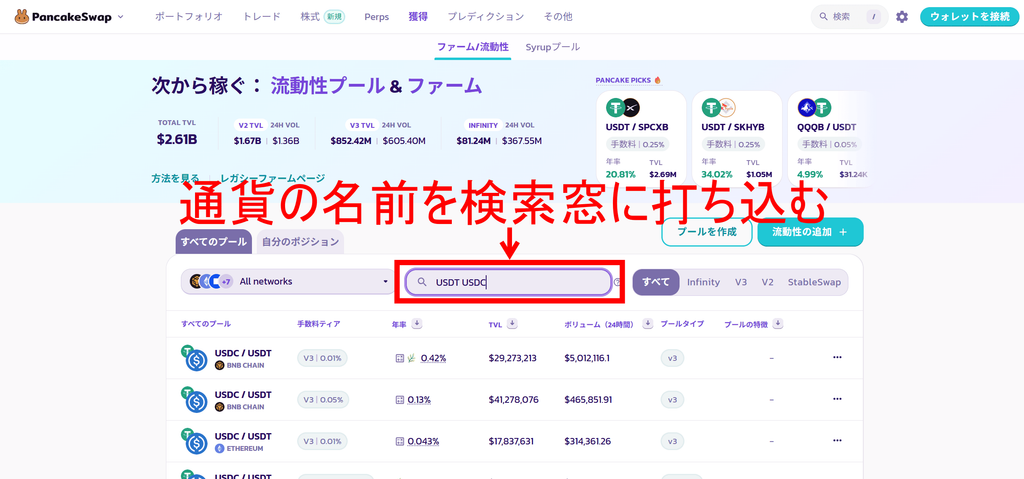Open the ポートフォリオ menu
The height and width of the screenshot is (479, 1024).
[189, 17]
